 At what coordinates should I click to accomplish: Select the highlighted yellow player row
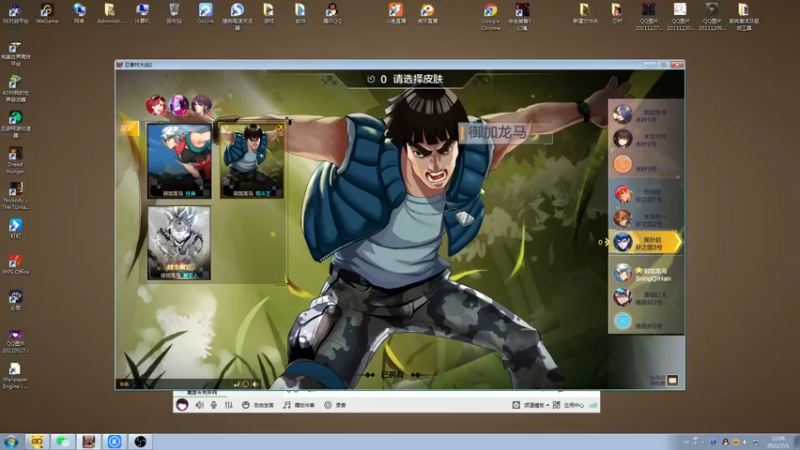(x=646, y=242)
